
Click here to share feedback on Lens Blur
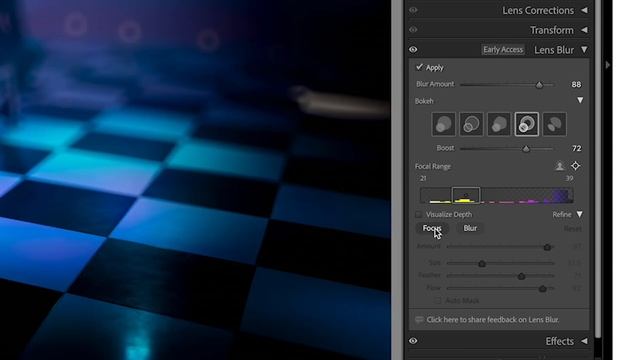493,320
